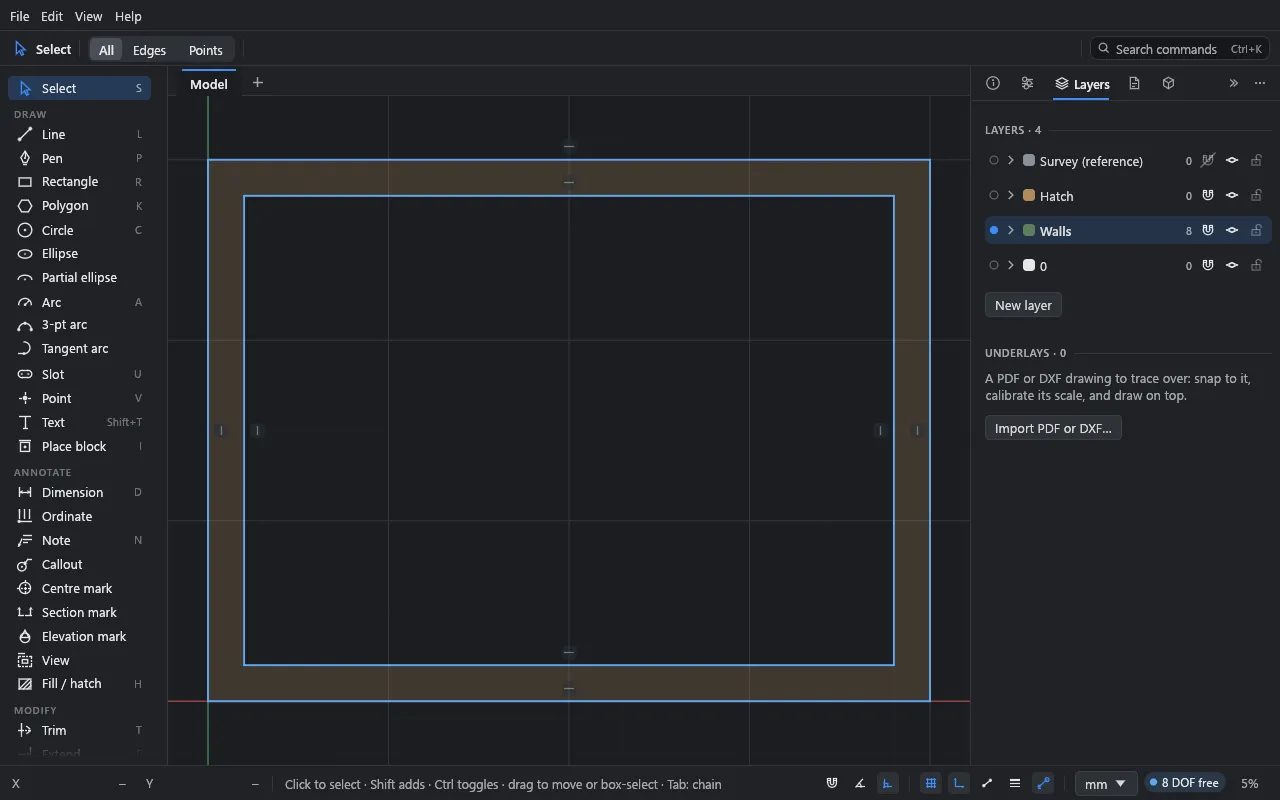1280x800 pixels.
Task: Open the View menu
Action: coord(88,16)
